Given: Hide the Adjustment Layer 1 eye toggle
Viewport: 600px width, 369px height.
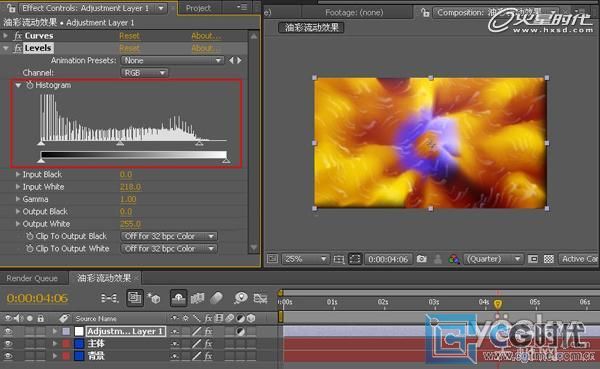Looking at the screenshot, I should (8, 331).
